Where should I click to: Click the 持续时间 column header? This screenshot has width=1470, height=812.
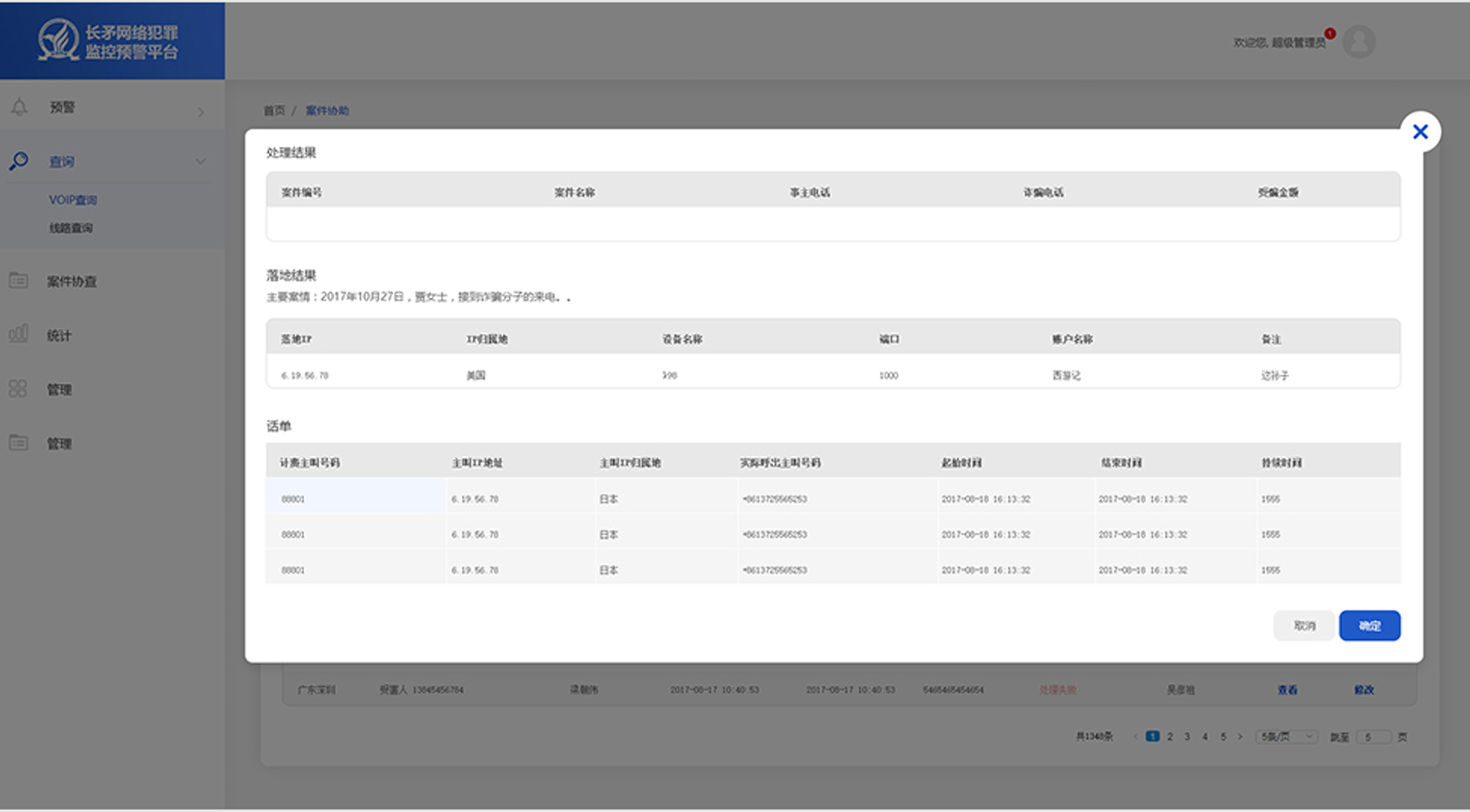click(1282, 462)
